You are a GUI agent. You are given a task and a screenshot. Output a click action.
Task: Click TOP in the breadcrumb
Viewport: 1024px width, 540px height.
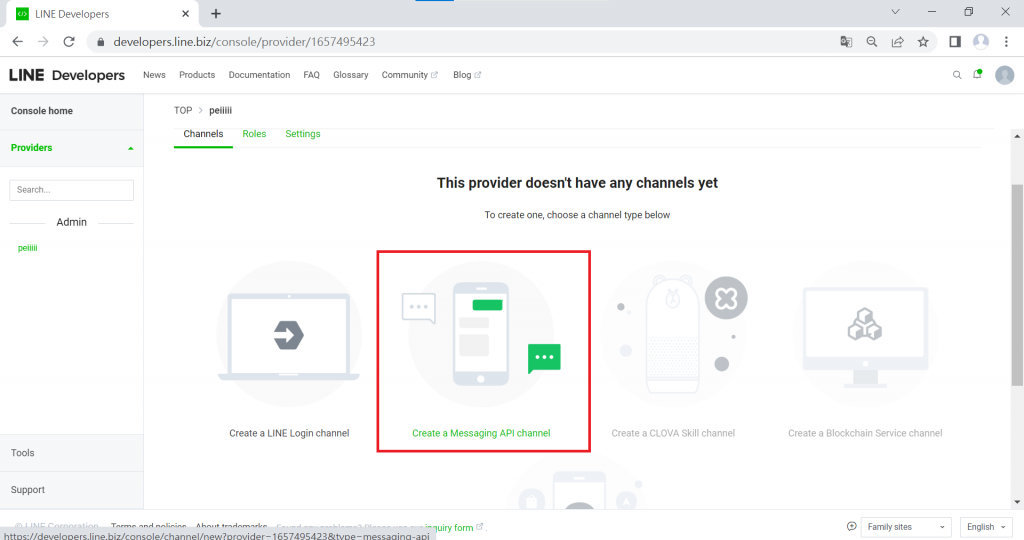pyautogui.click(x=183, y=110)
